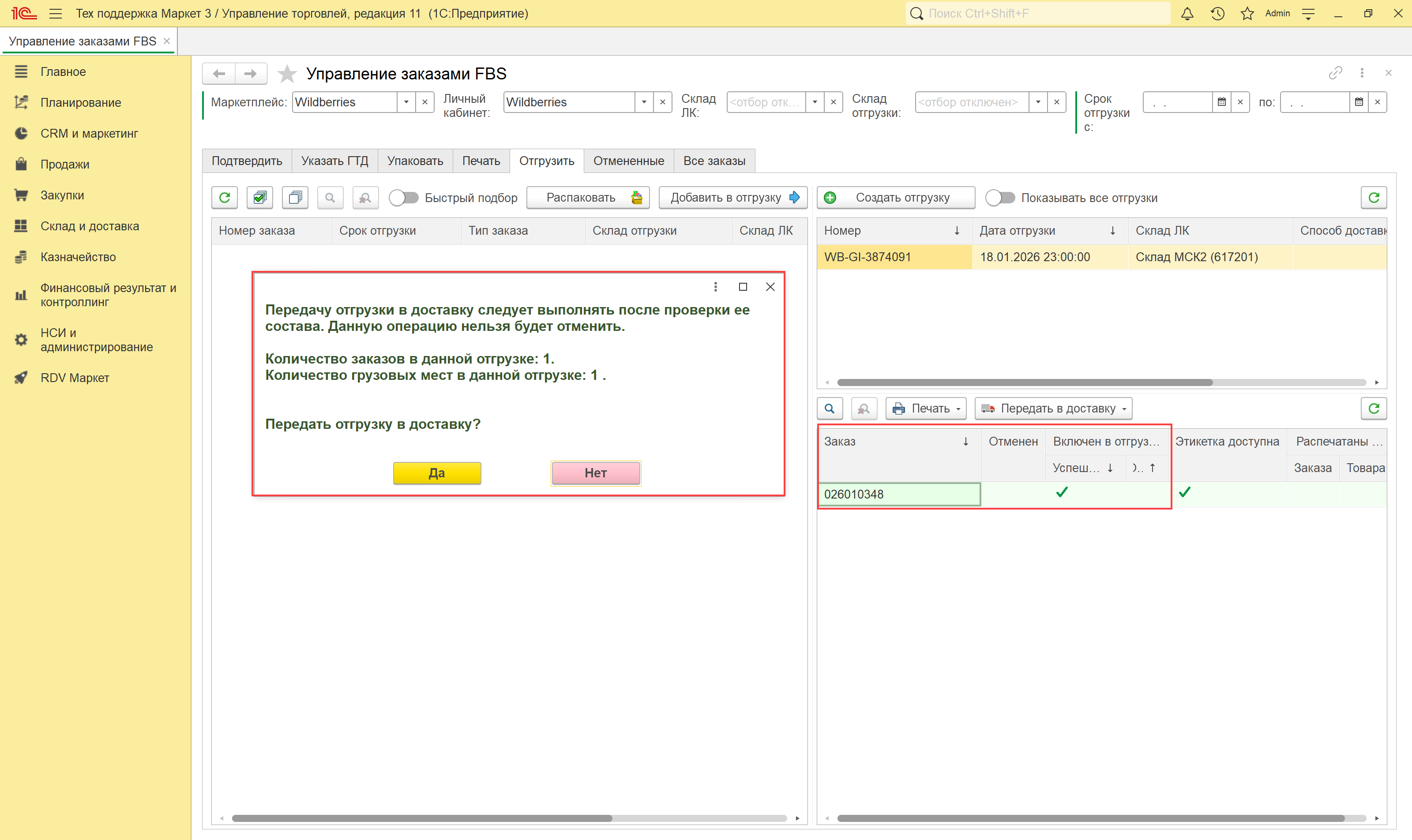This screenshot has width=1412, height=840.
Task: Click the notifications bell icon
Action: point(1187,14)
